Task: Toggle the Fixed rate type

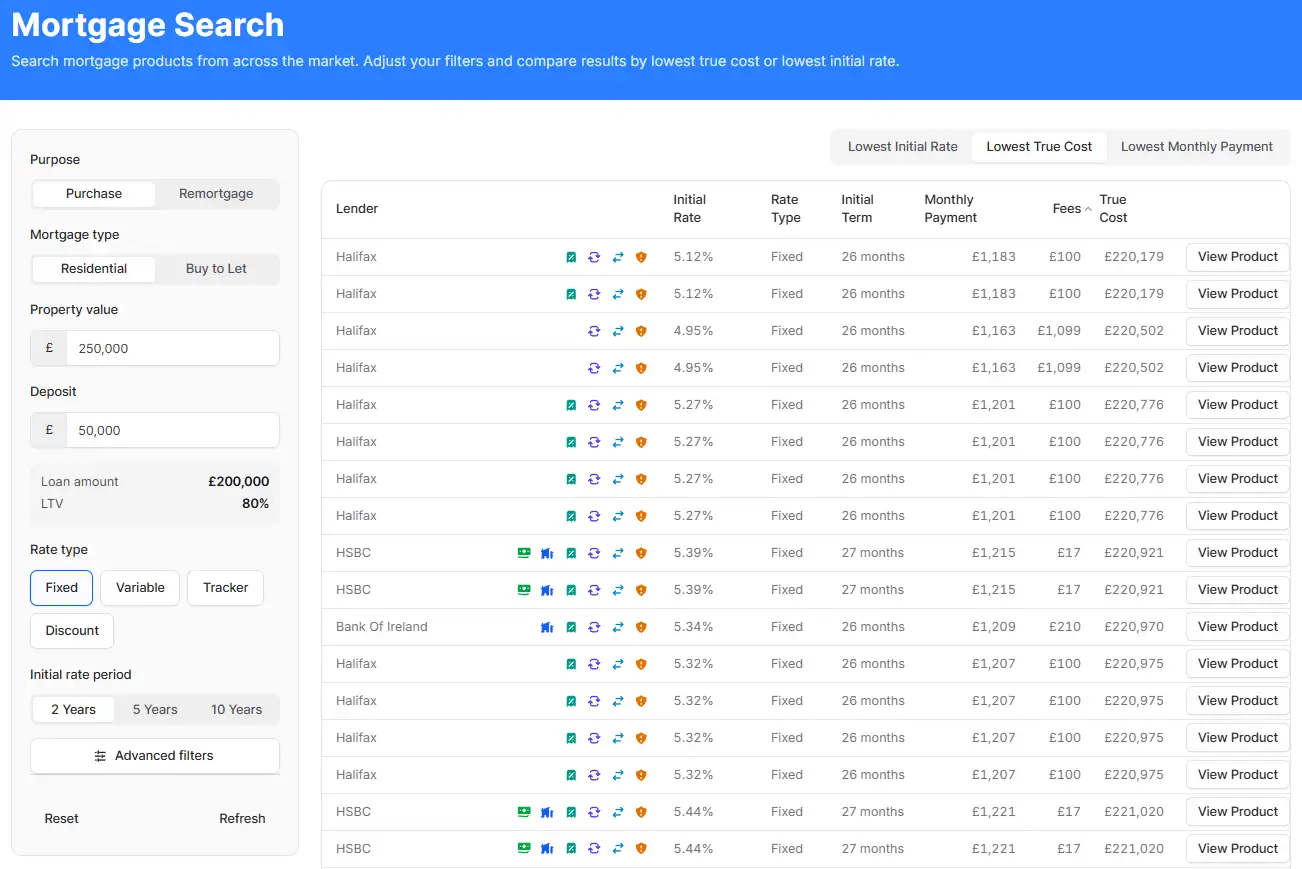Action: pyautogui.click(x=61, y=588)
